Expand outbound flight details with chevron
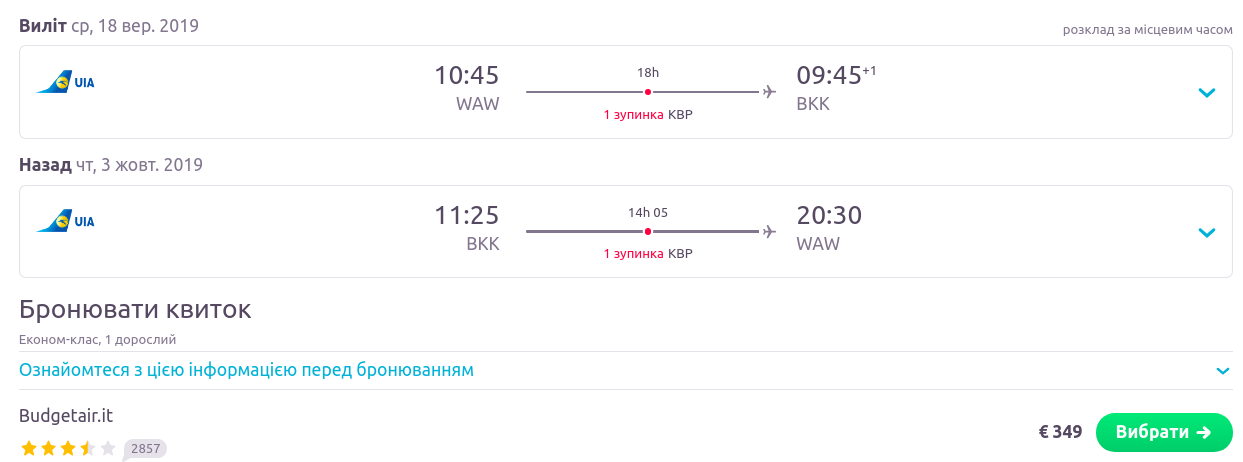Viewport: 1243px width, 462px height. 1207,93
